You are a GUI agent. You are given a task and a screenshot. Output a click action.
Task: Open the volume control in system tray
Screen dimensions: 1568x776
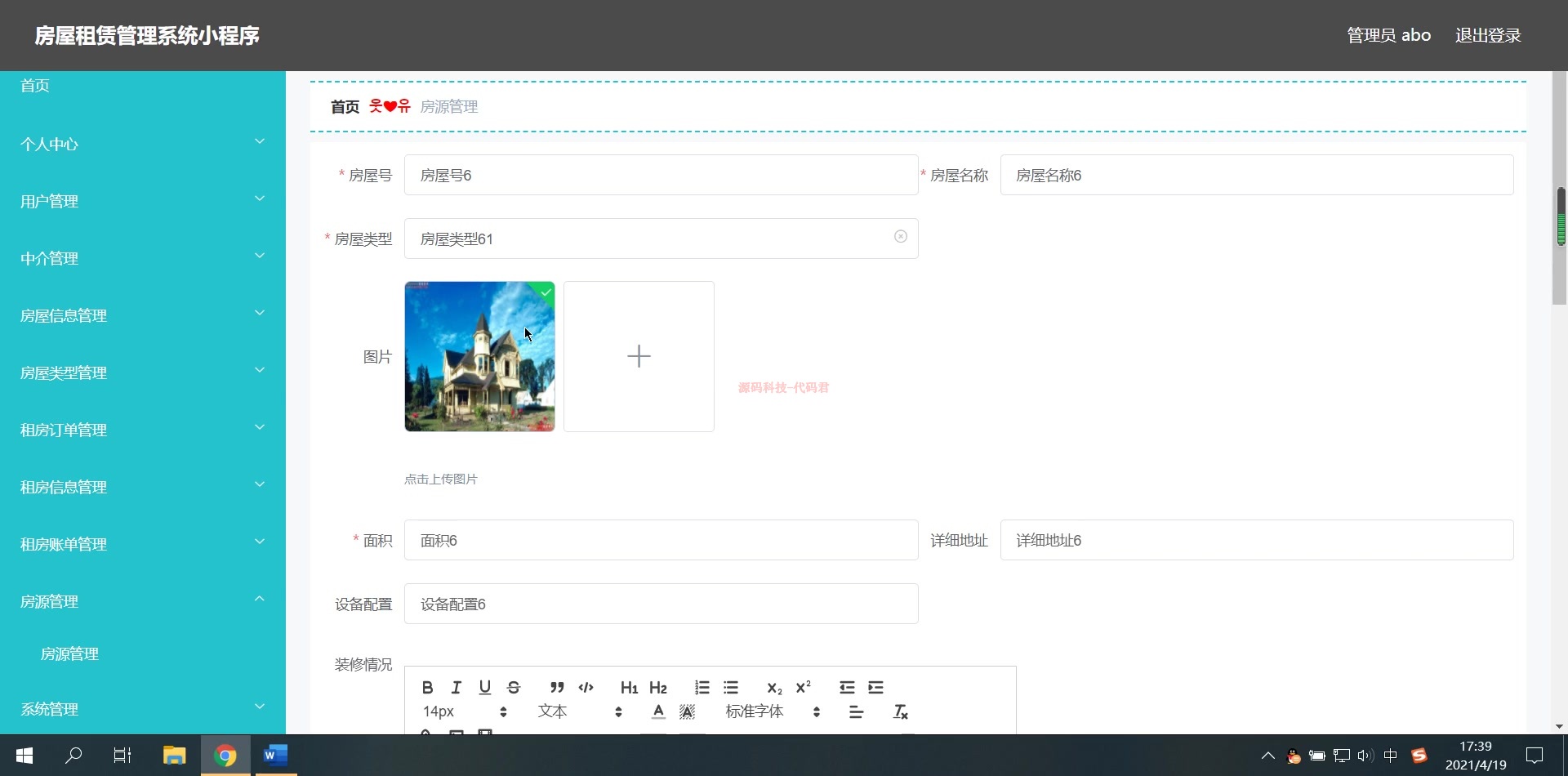[x=1365, y=756]
